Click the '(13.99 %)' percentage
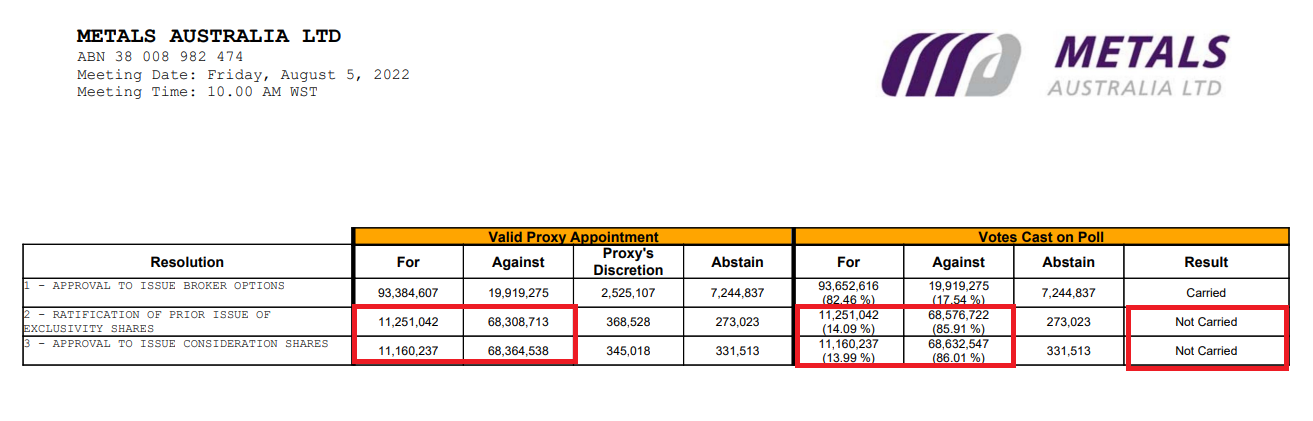This screenshot has height=421, width=1313. pos(848,358)
